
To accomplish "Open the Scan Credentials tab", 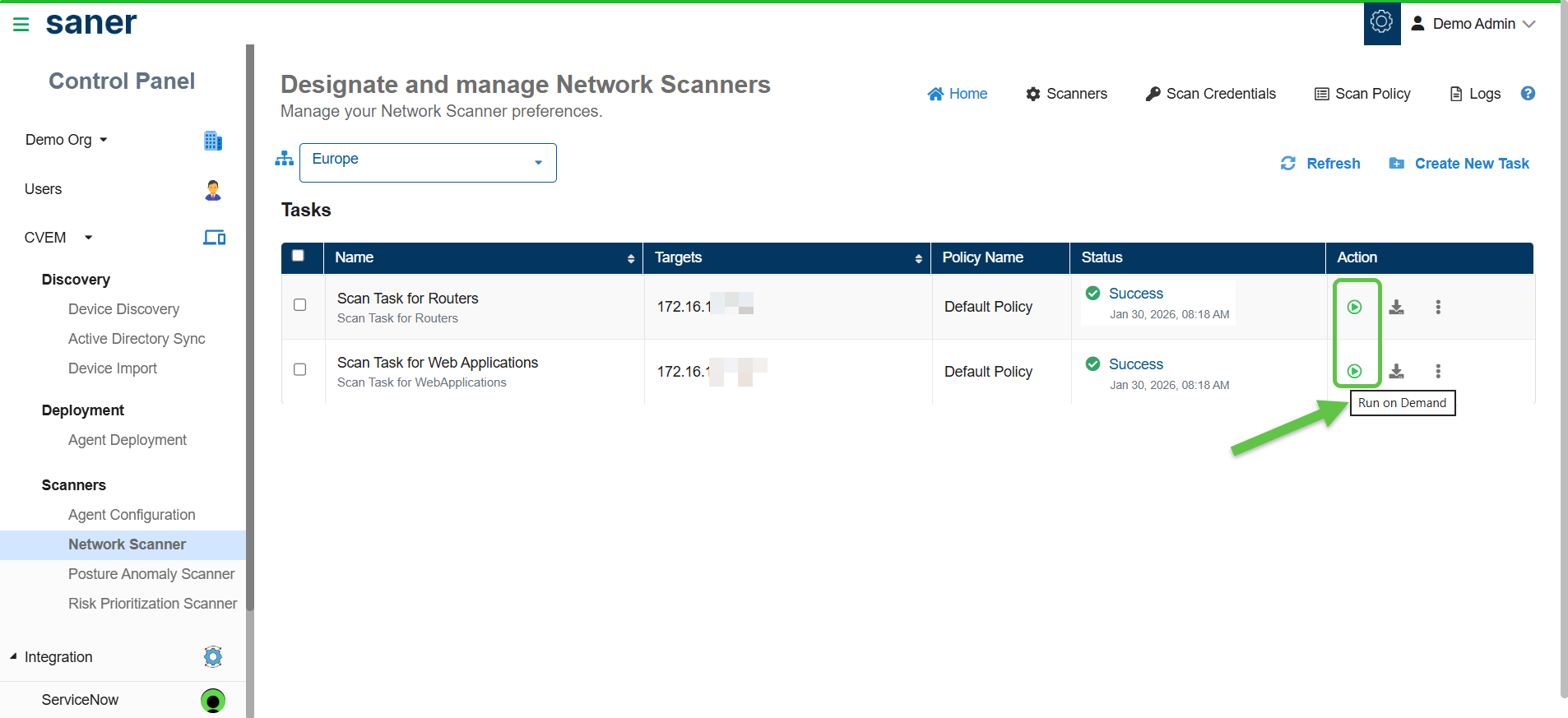I will (x=1211, y=94).
